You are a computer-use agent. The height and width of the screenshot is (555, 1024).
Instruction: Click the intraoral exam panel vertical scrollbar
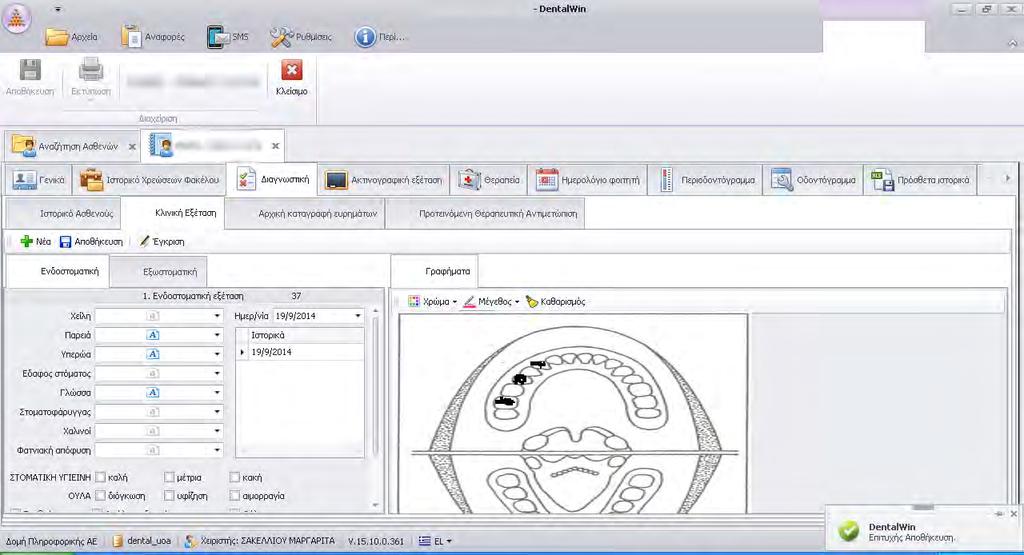(376, 409)
